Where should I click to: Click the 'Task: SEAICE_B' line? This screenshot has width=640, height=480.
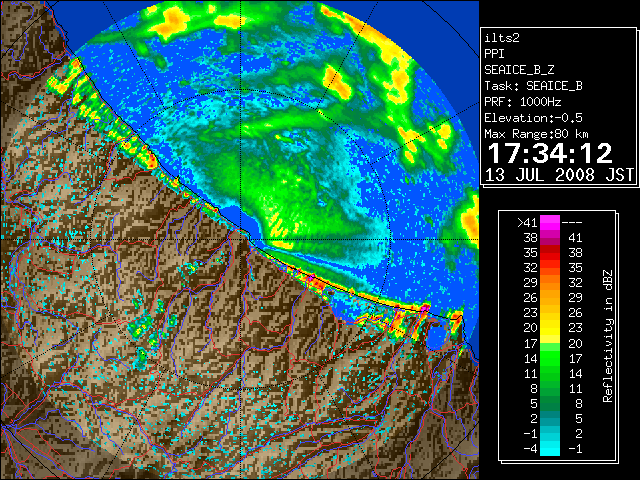(533, 86)
